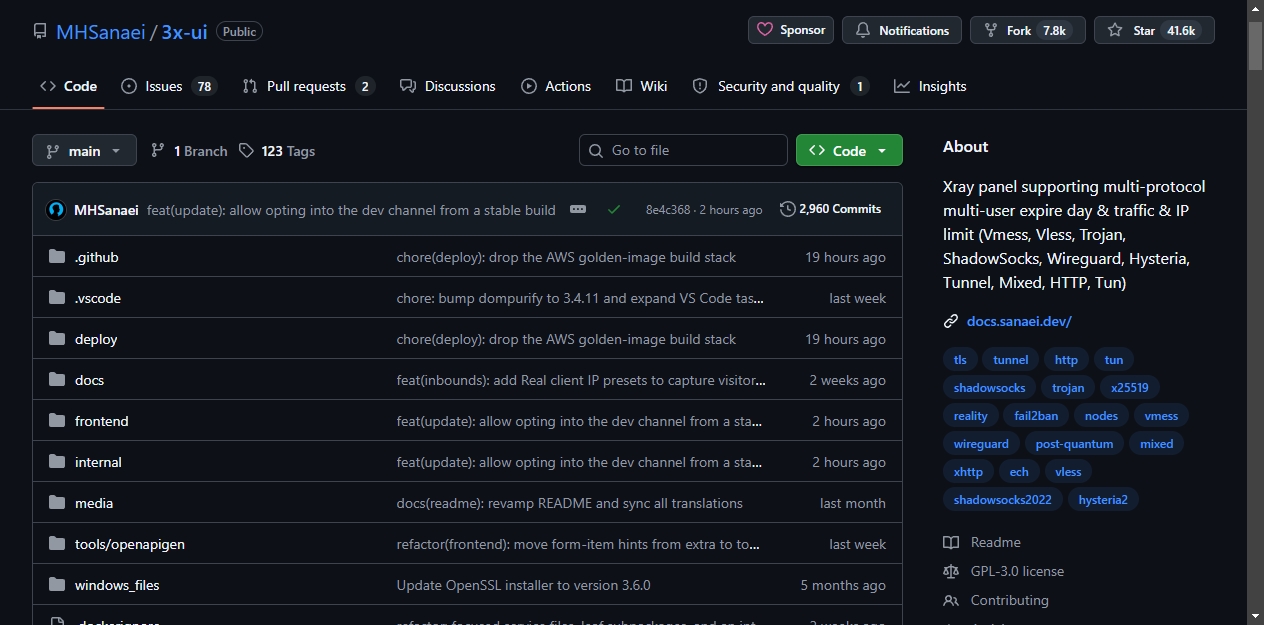The width and height of the screenshot is (1264, 625).
Task: Go to the Discussions tab
Action: pos(447,86)
